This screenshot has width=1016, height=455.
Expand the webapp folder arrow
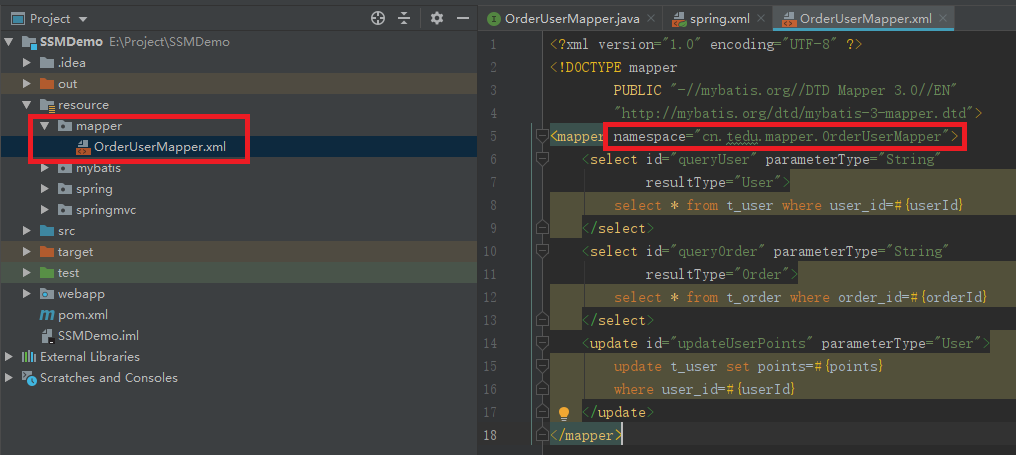pyautogui.click(x=27, y=294)
